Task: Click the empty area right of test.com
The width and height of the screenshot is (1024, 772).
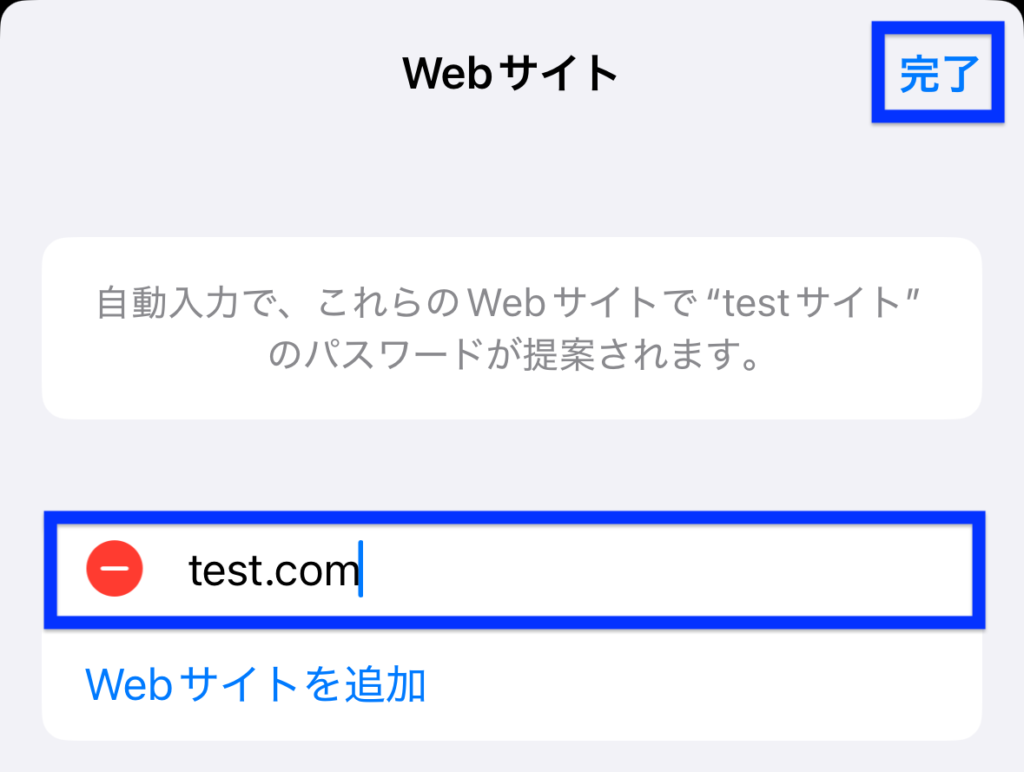Action: tap(666, 570)
